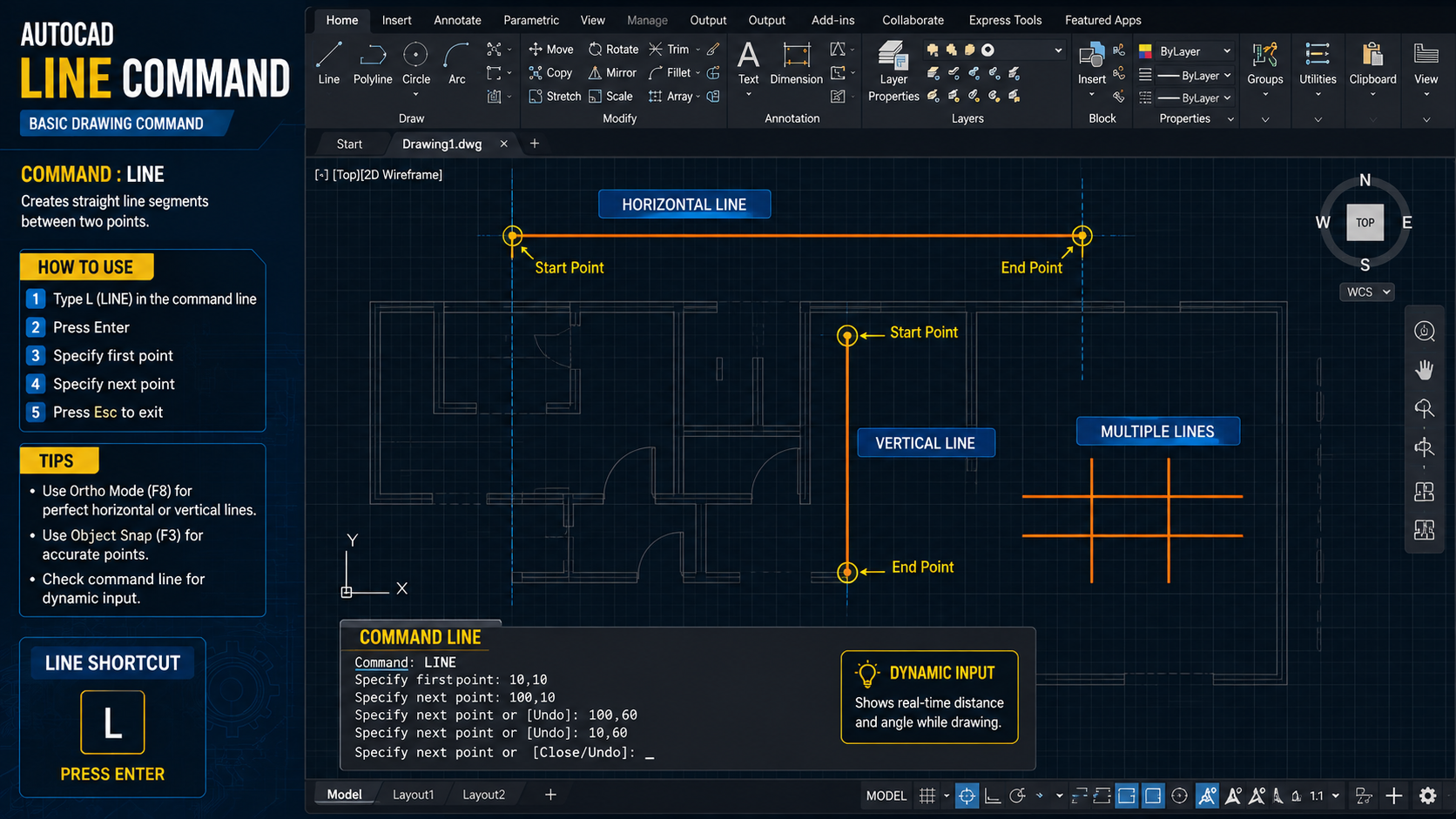The width and height of the screenshot is (1456, 819).
Task: Select the Line tool in Draw panel
Action: pos(328,63)
